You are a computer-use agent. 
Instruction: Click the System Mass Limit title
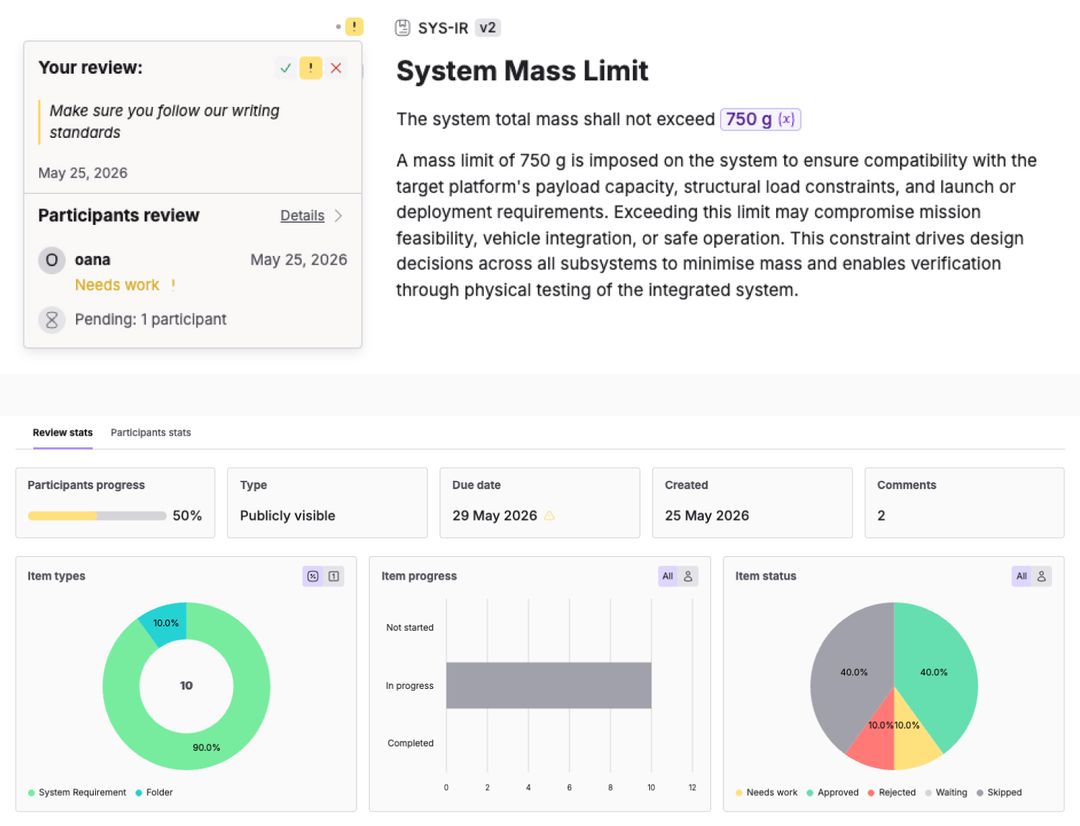(522, 70)
